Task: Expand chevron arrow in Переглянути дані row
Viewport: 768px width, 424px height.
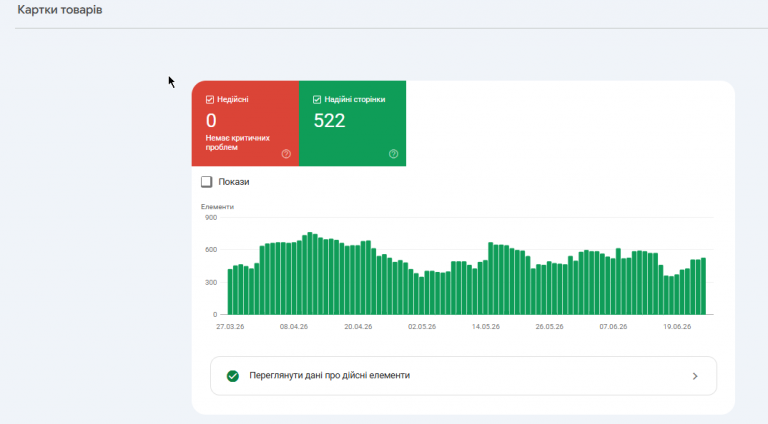Action: (695, 376)
